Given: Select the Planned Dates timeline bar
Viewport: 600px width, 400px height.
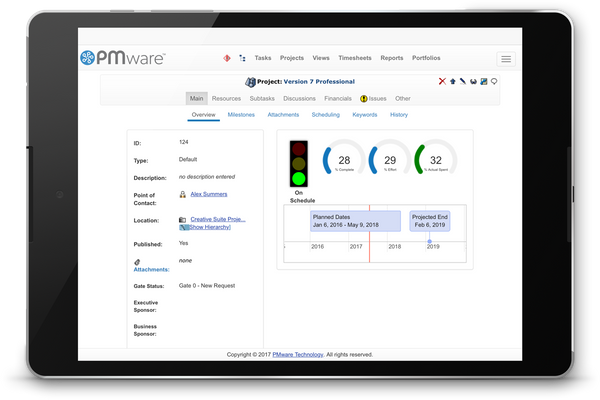Looking at the screenshot, I should [355, 221].
